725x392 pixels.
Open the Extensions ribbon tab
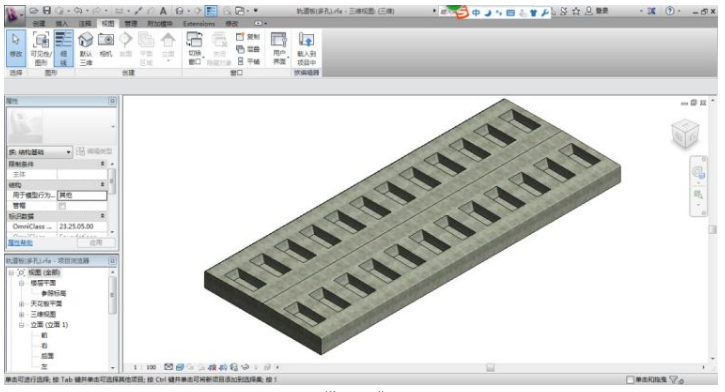(199, 23)
